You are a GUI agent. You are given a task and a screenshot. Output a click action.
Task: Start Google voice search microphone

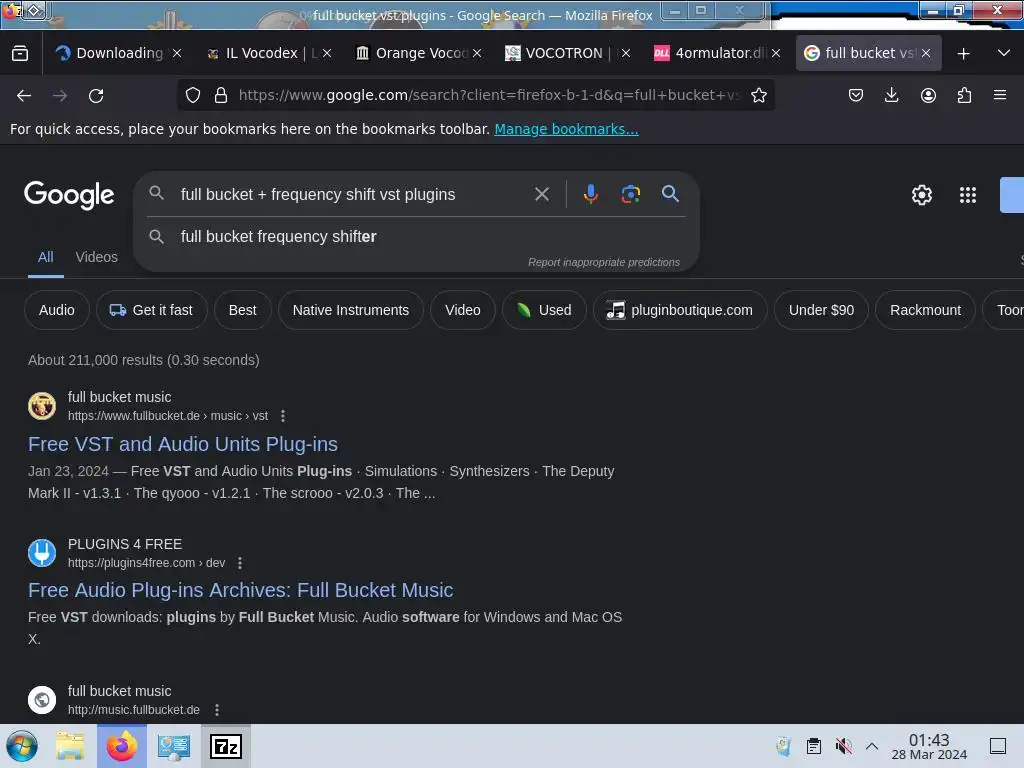590,194
